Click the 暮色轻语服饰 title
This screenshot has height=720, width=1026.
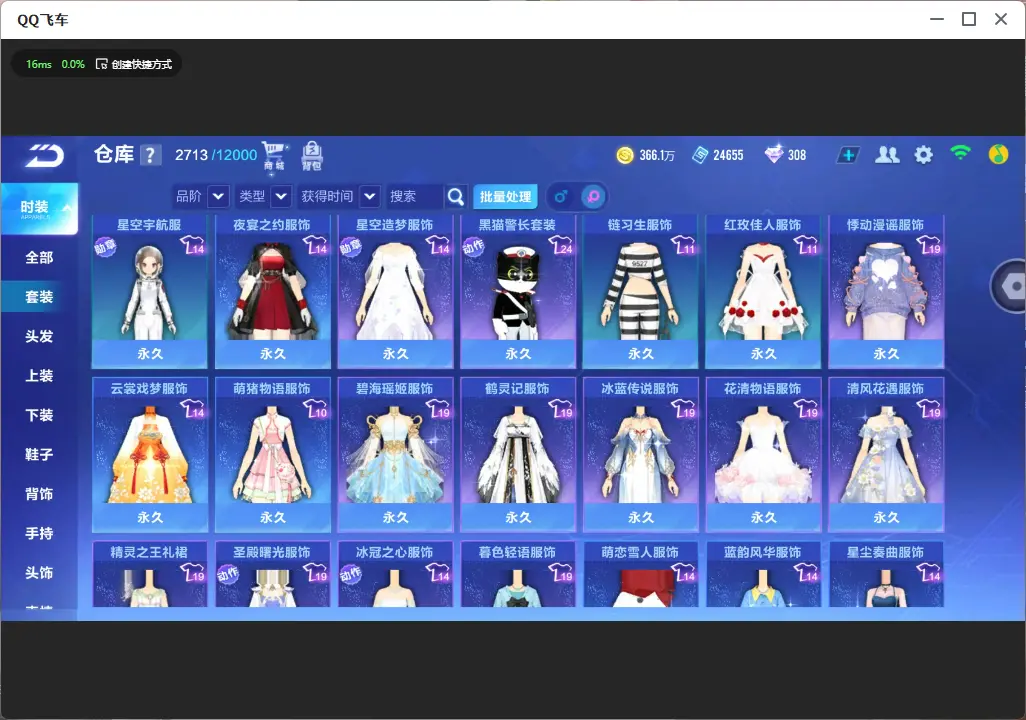(517, 552)
